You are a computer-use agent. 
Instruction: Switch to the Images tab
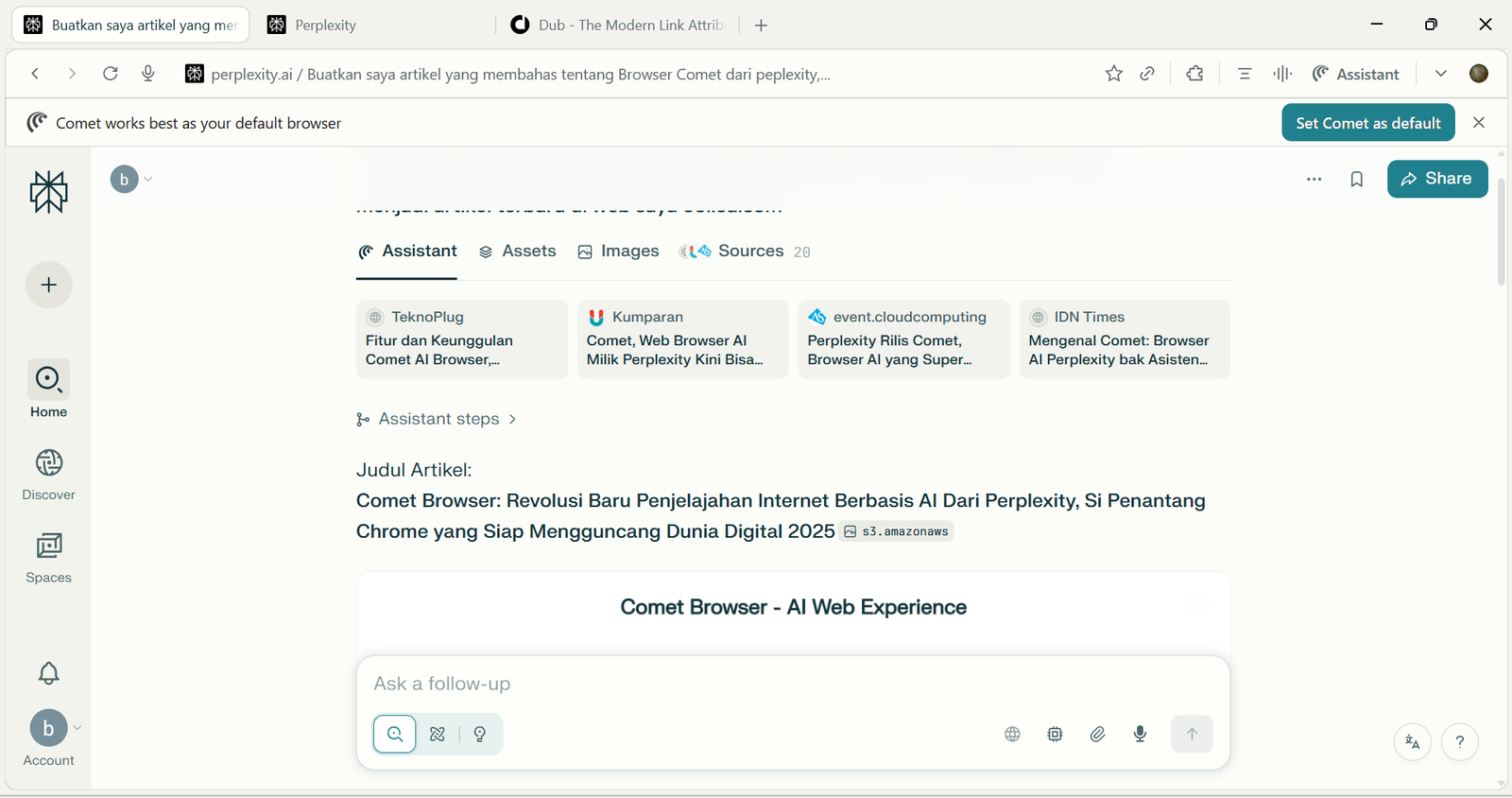click(x=618, y=252)
